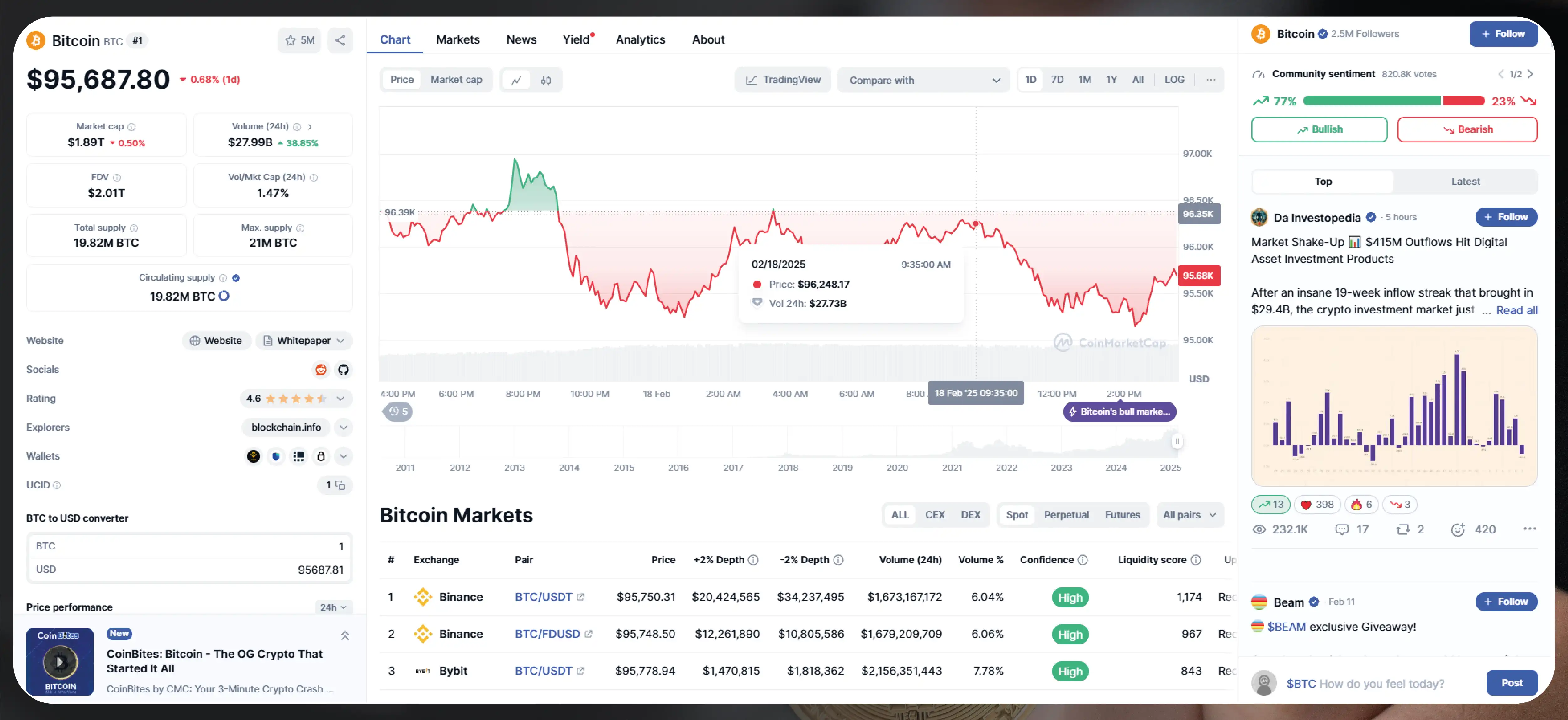Set chart range to 7D

click(1057, 80)
